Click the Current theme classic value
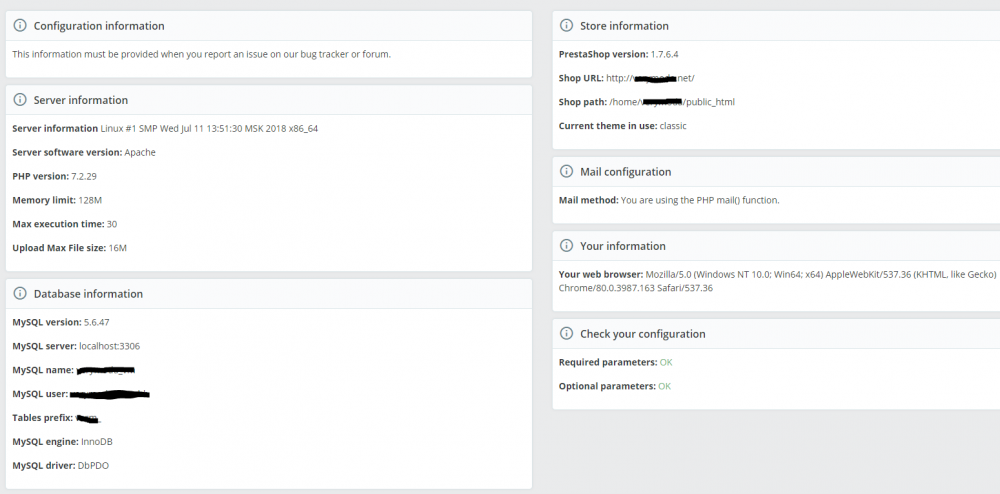The image size is (1000, 494). 673,126
